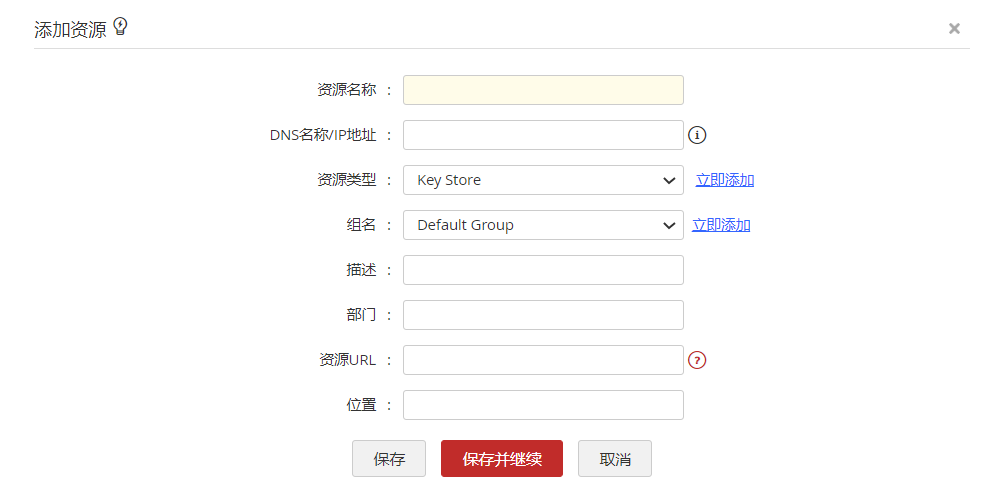Click the 资源名称 field label

[x=346, y=90]
